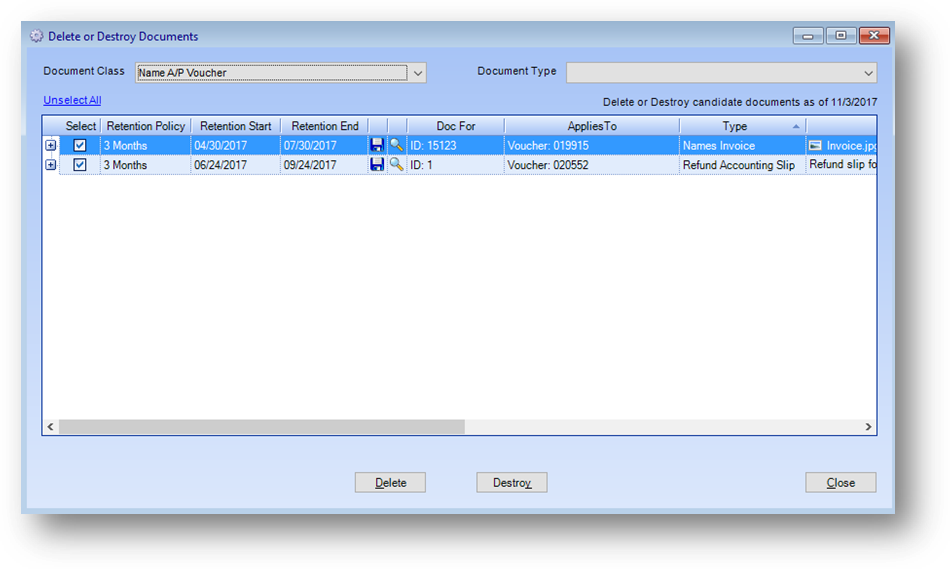Uncheck Select box for Voucher 020552 row
Image resolution: width=950 pixels, height=569 pixels.
coord(80,165)
